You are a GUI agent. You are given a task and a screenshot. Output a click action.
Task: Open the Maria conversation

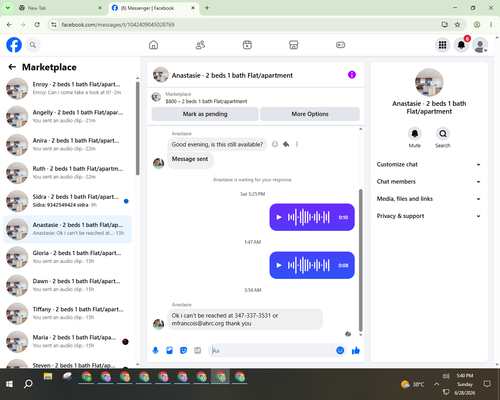(x=68, y=341)
